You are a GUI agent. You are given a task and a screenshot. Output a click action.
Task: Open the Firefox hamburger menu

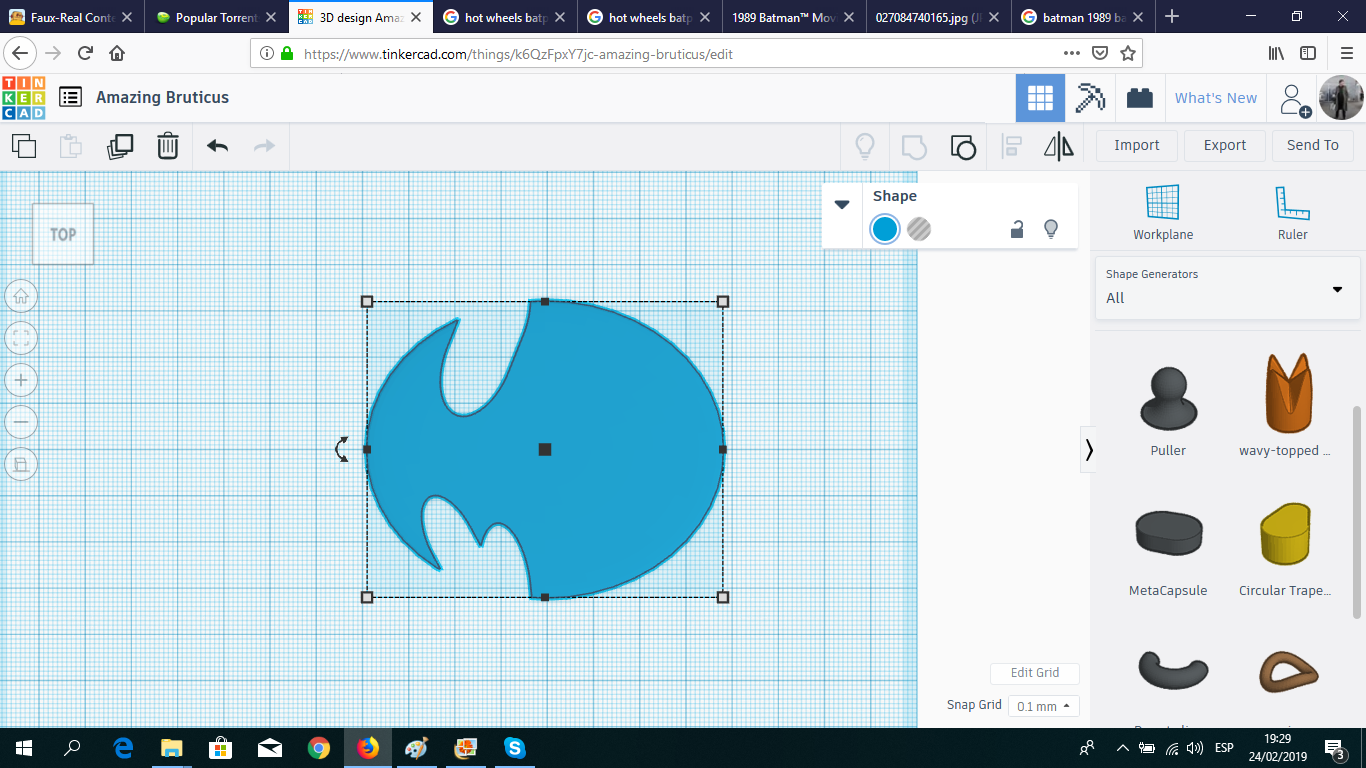coord(1347,53)
